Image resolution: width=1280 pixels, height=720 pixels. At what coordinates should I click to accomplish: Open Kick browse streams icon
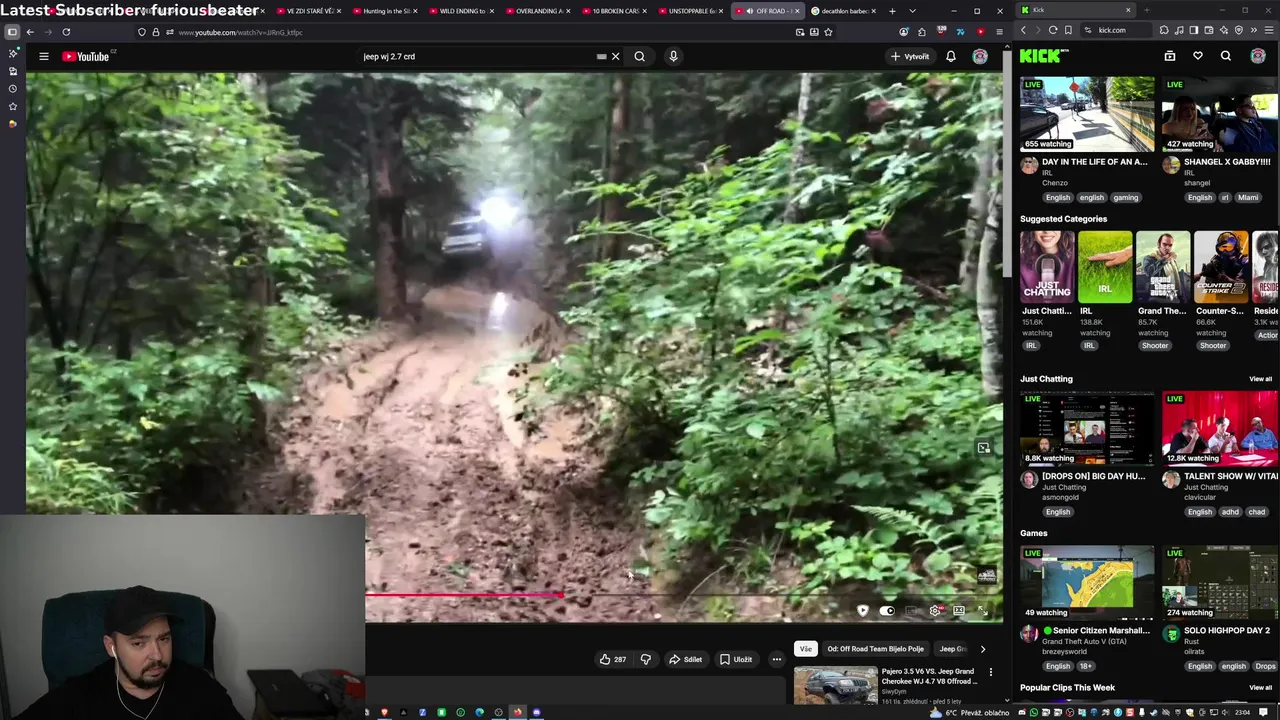1170,56
